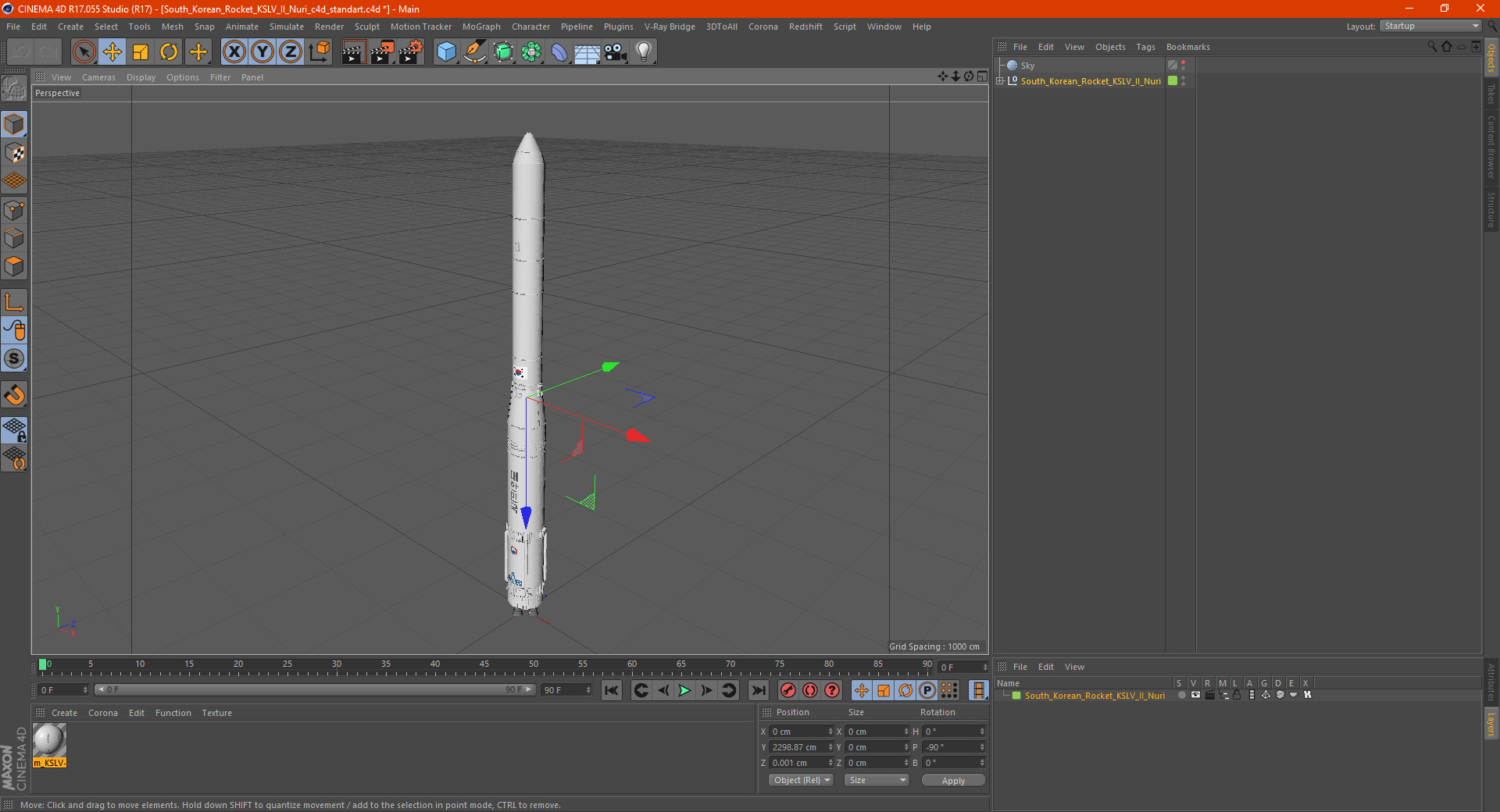This screenshot has width=1500, height=812.
Task: Open the spline Pen tool
Action: (x=475, y=52)
